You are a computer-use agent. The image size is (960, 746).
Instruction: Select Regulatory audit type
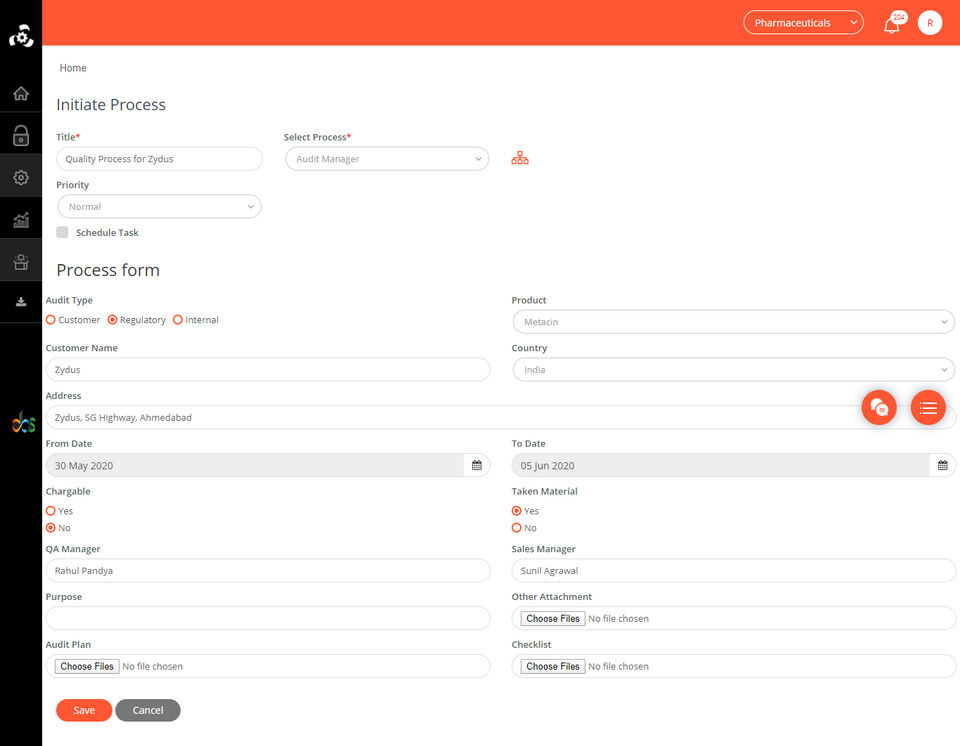[x=112, y=320]
